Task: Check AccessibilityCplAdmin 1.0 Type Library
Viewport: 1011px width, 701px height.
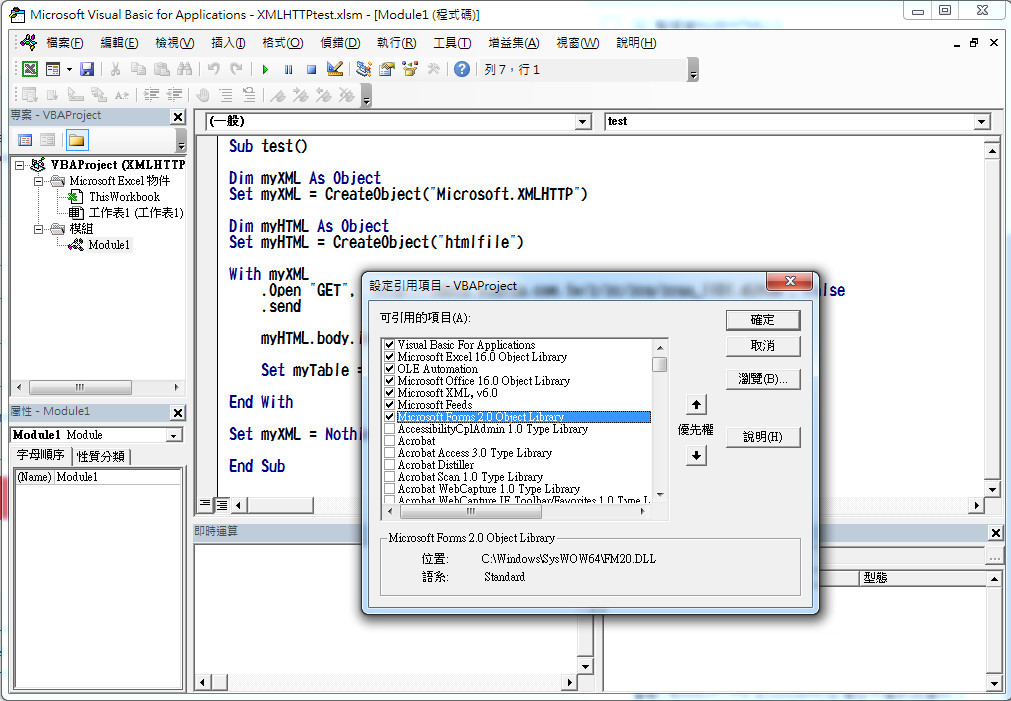Action: [x=389, y=429]
